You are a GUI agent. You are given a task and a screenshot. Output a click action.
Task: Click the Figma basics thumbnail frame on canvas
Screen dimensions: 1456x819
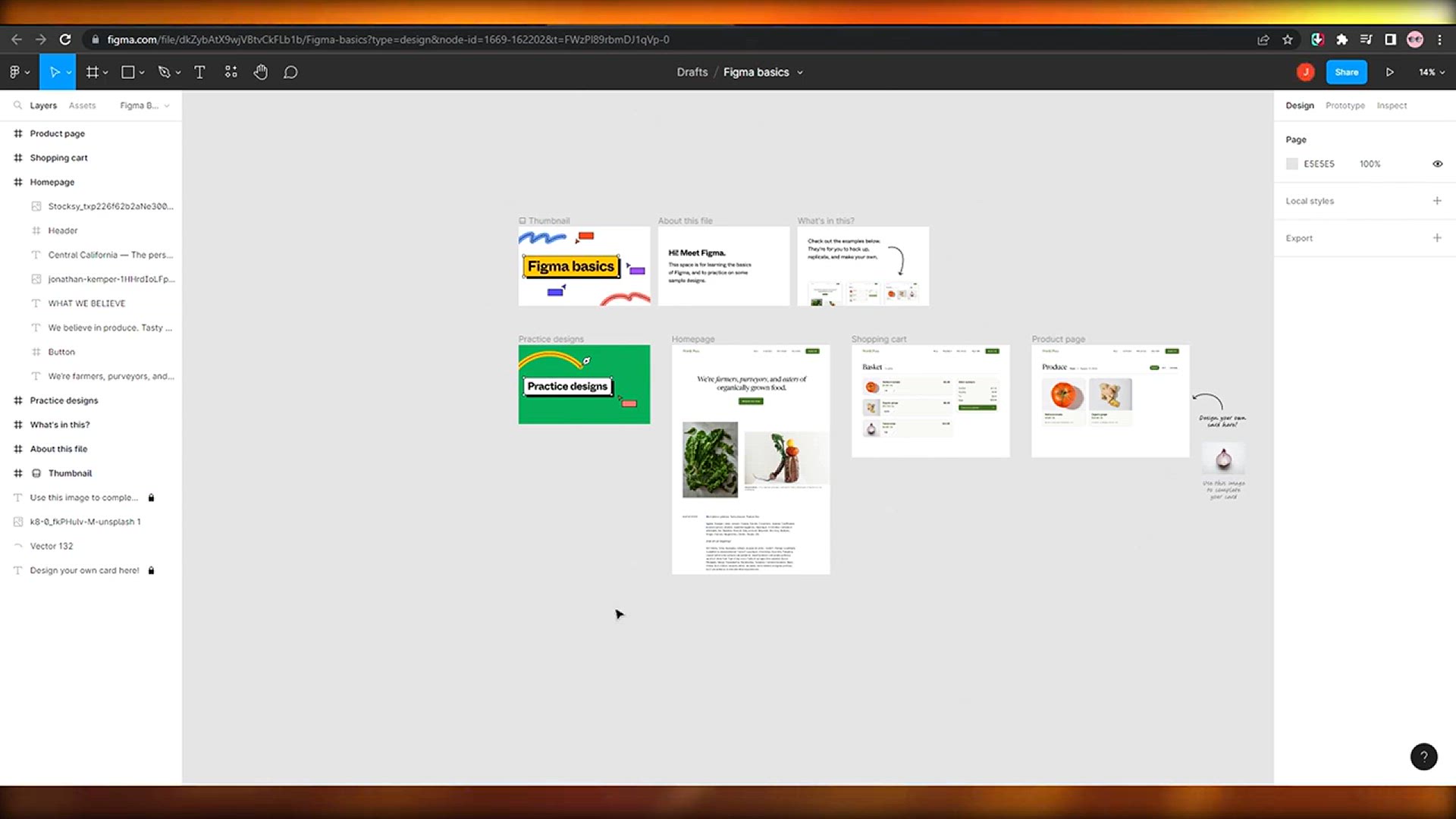(x=584, y=266)
